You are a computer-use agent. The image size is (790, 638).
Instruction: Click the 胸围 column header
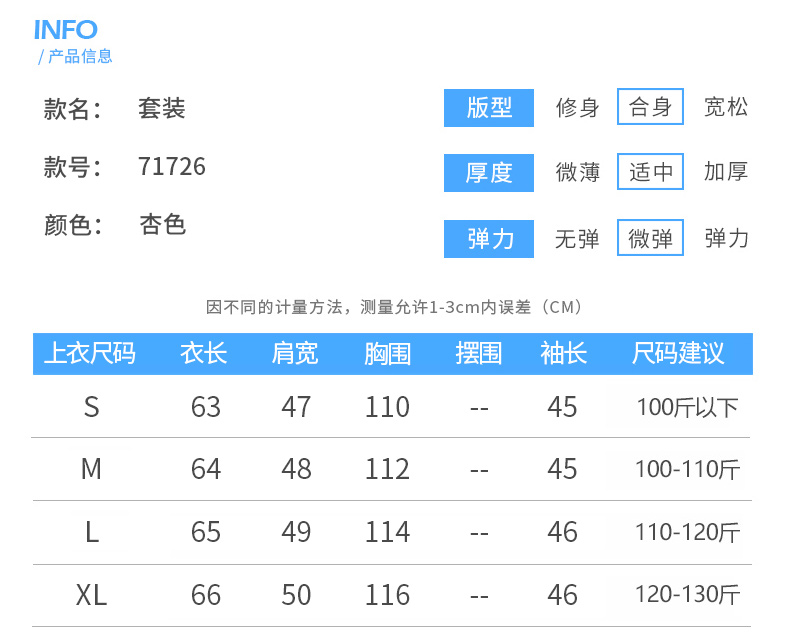pyautogui.click(x=387, y=354)
